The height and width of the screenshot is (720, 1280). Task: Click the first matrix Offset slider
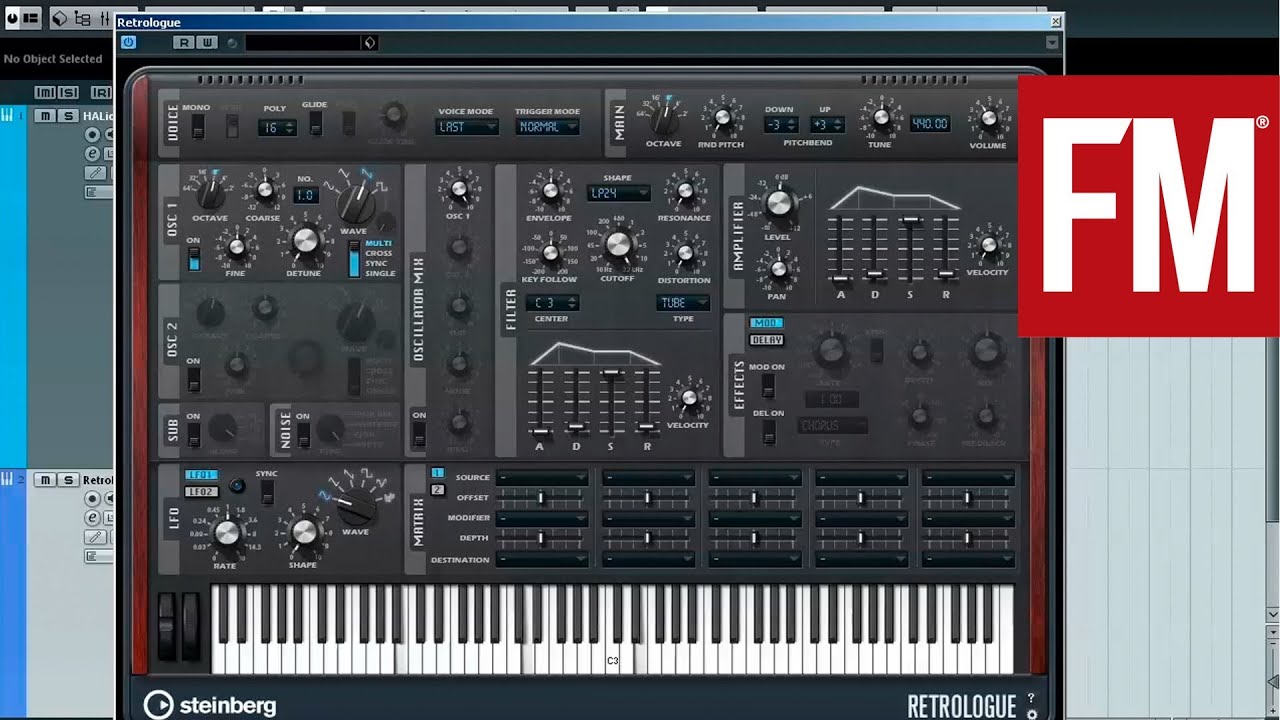coord(542,497)
